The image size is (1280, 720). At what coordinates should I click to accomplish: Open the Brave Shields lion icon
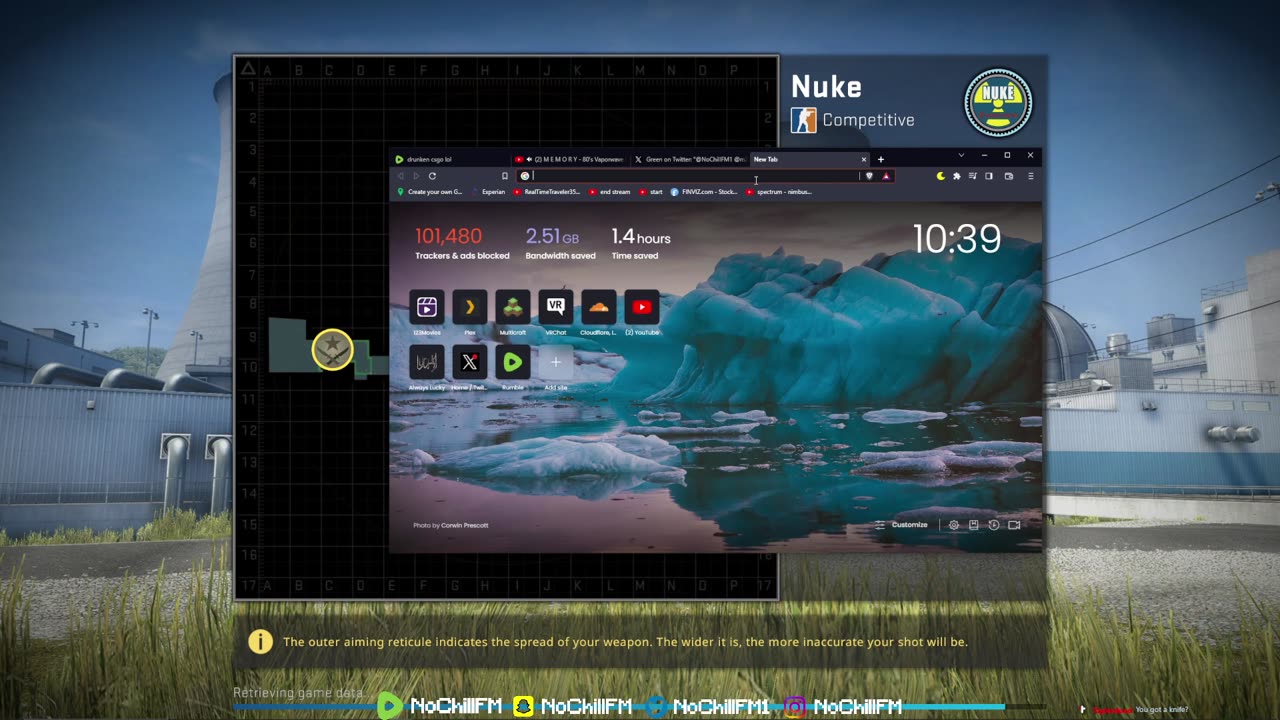pos(869,176)
